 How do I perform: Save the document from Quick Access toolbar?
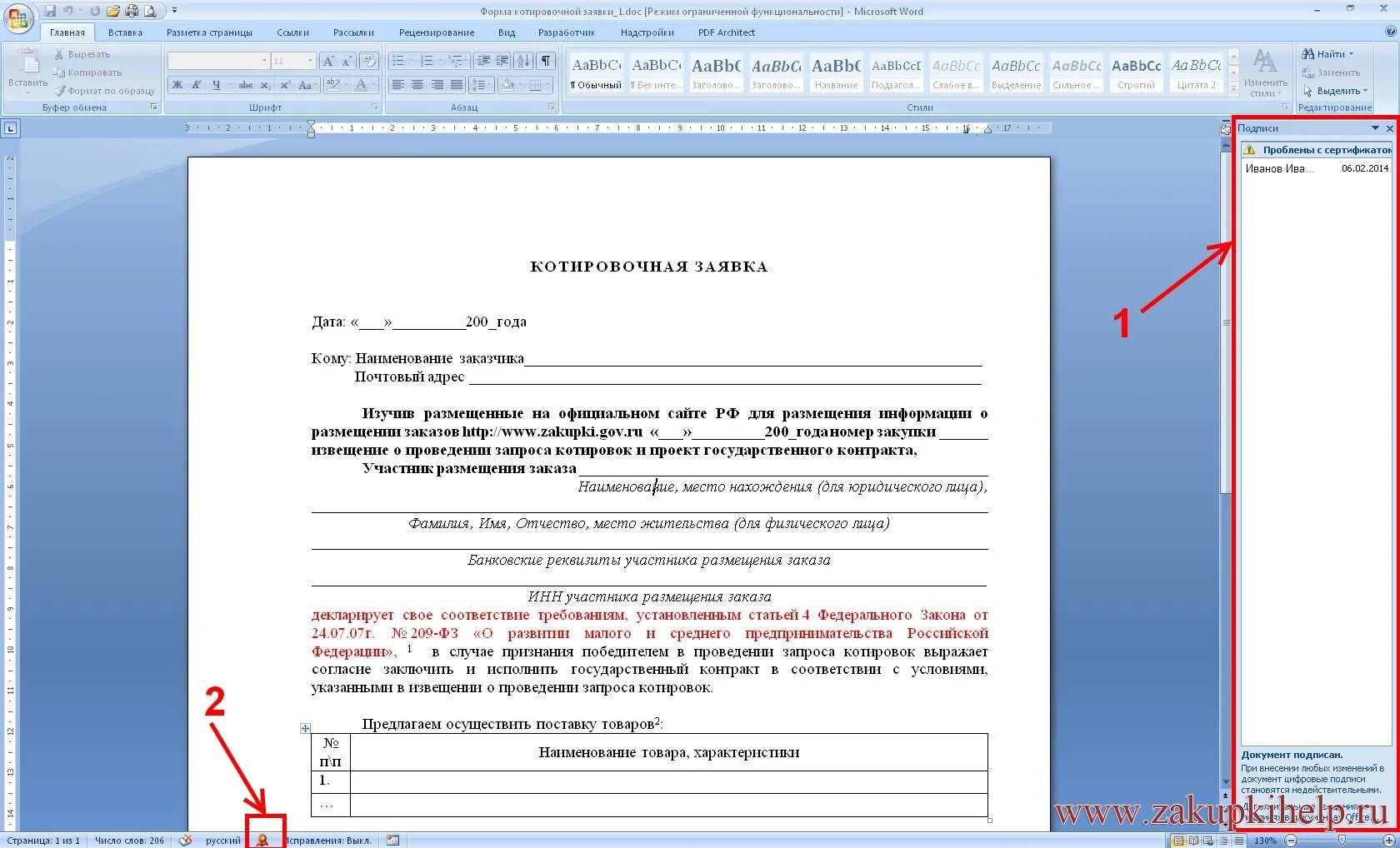point(51,11)
